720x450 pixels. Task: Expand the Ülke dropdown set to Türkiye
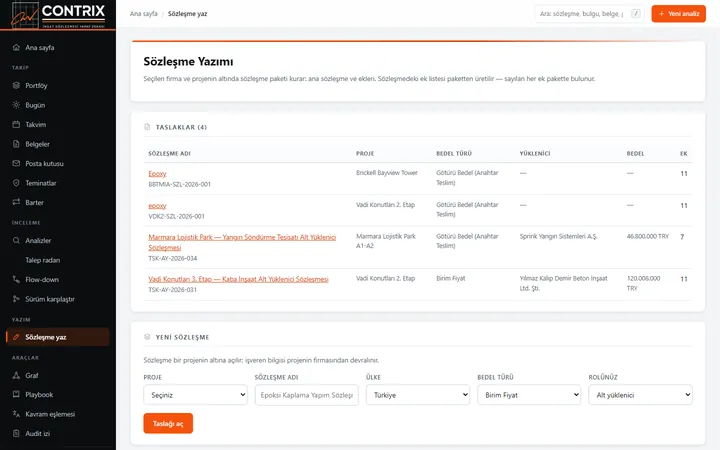point(418,395)
